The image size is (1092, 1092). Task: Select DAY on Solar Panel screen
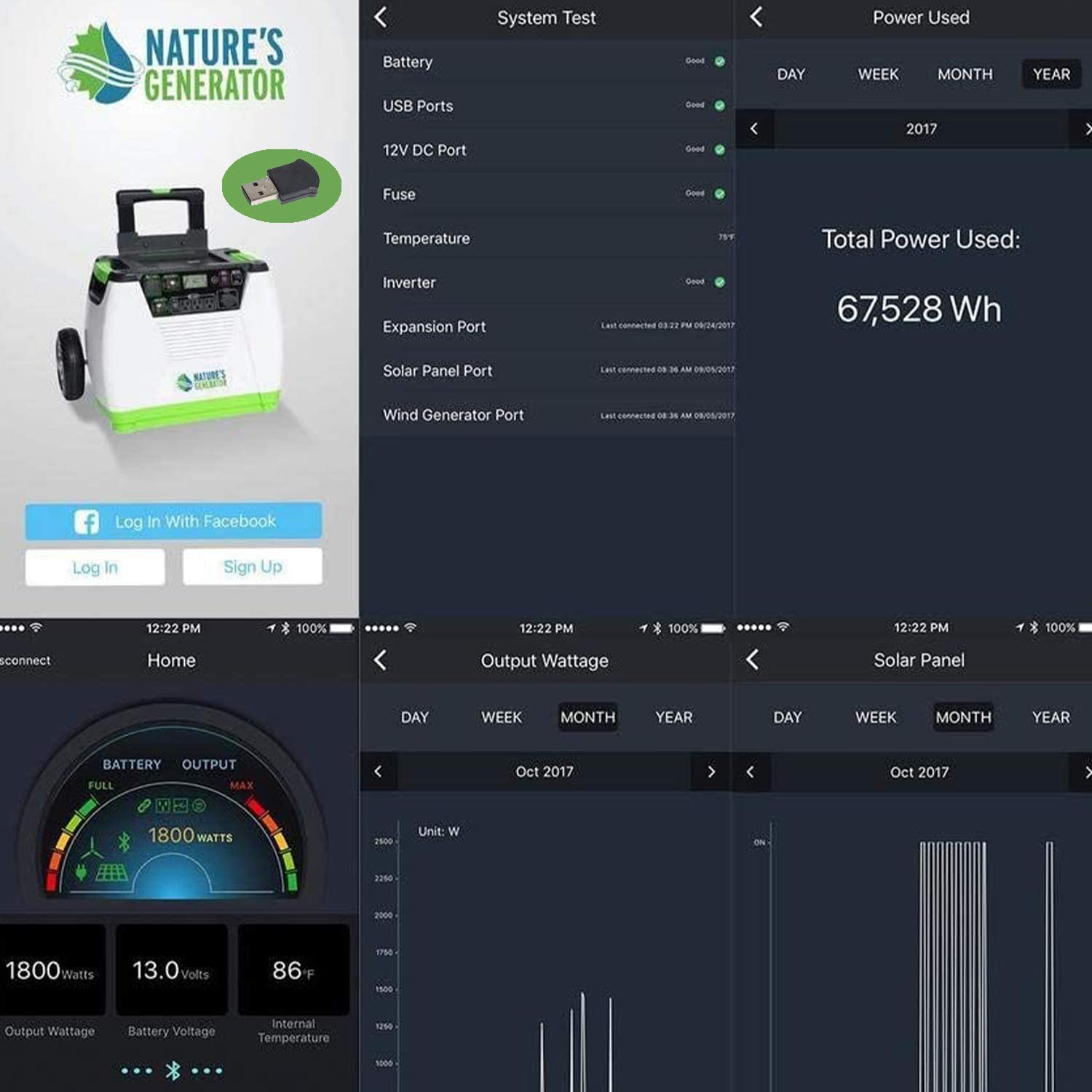pyautogui.click(x=788, y=717)
